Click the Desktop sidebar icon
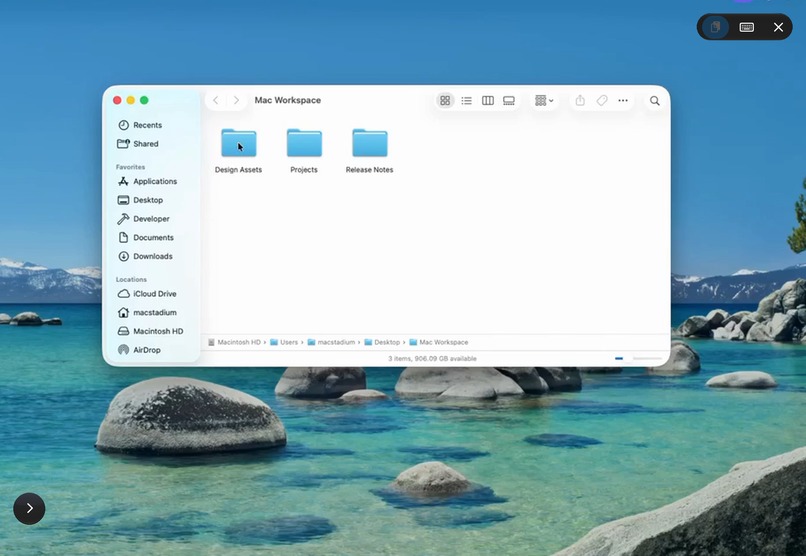Screen dimensions: 806x556 [x=123, y=200]
